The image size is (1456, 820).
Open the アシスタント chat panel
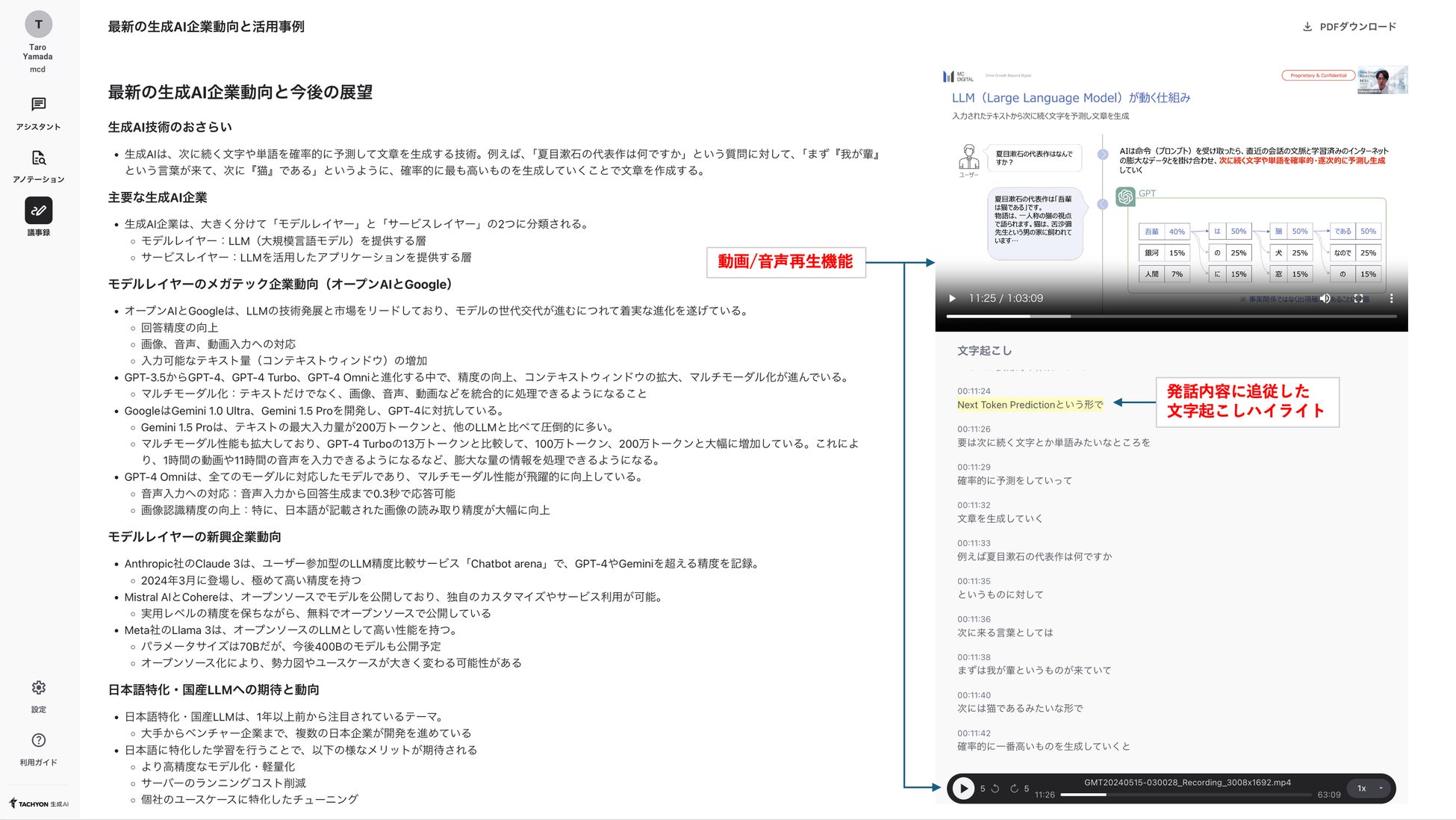(x=38, y=105)
